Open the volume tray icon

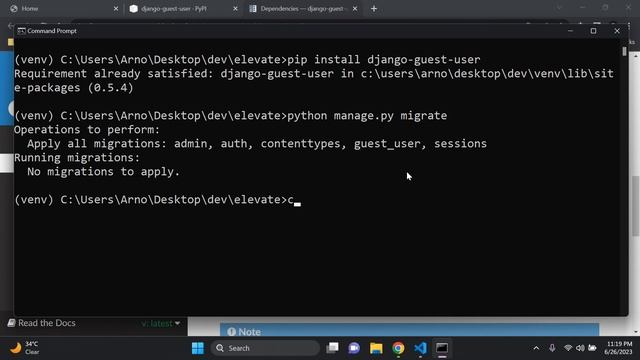click(x=580, y=348)
